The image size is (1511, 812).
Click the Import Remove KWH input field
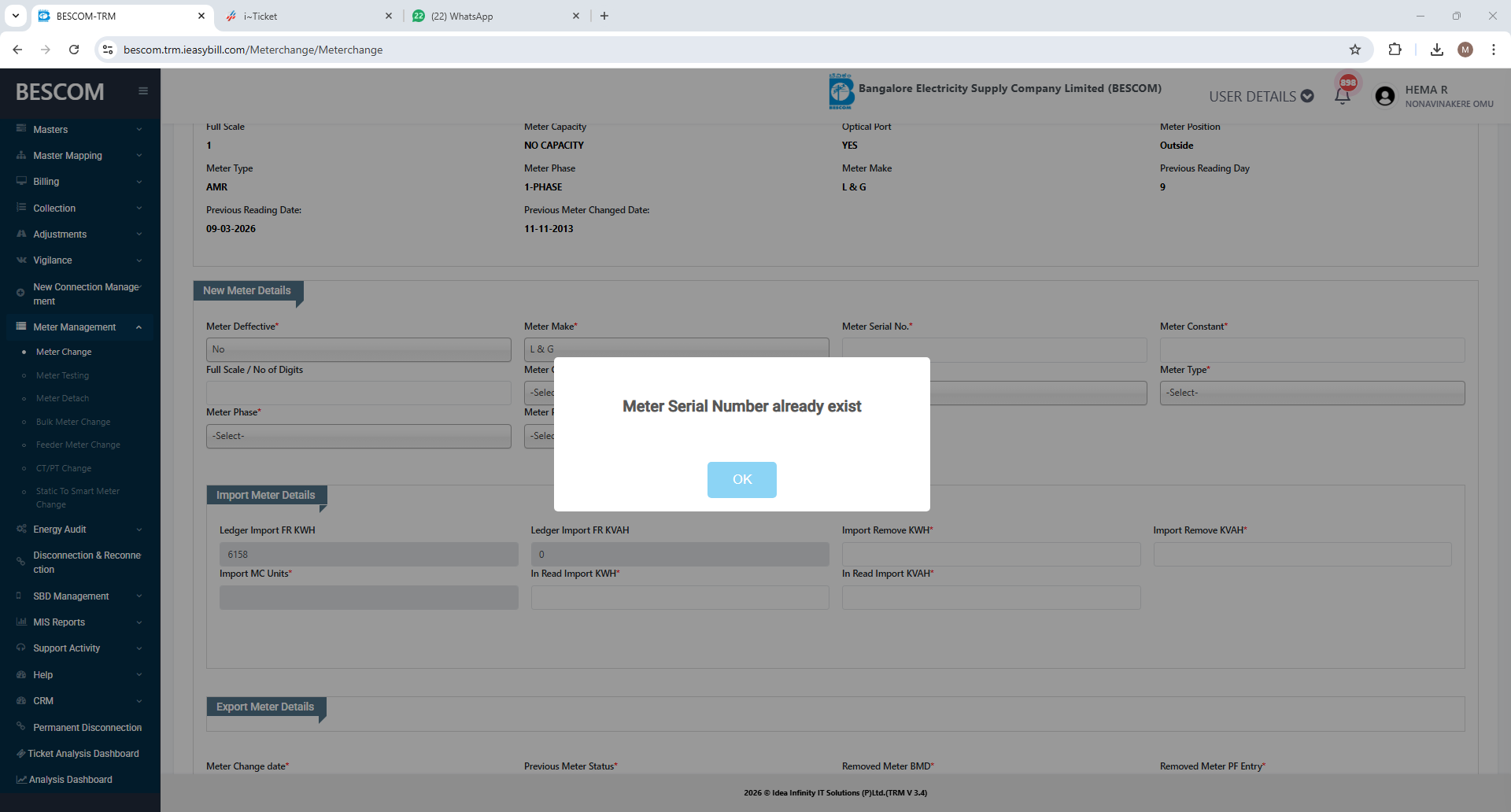click(991, 554)
